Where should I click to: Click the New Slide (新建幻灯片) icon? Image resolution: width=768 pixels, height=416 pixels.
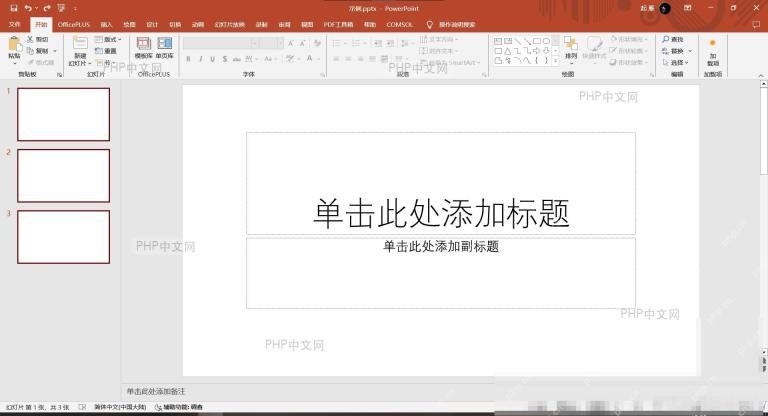(80, 43)
